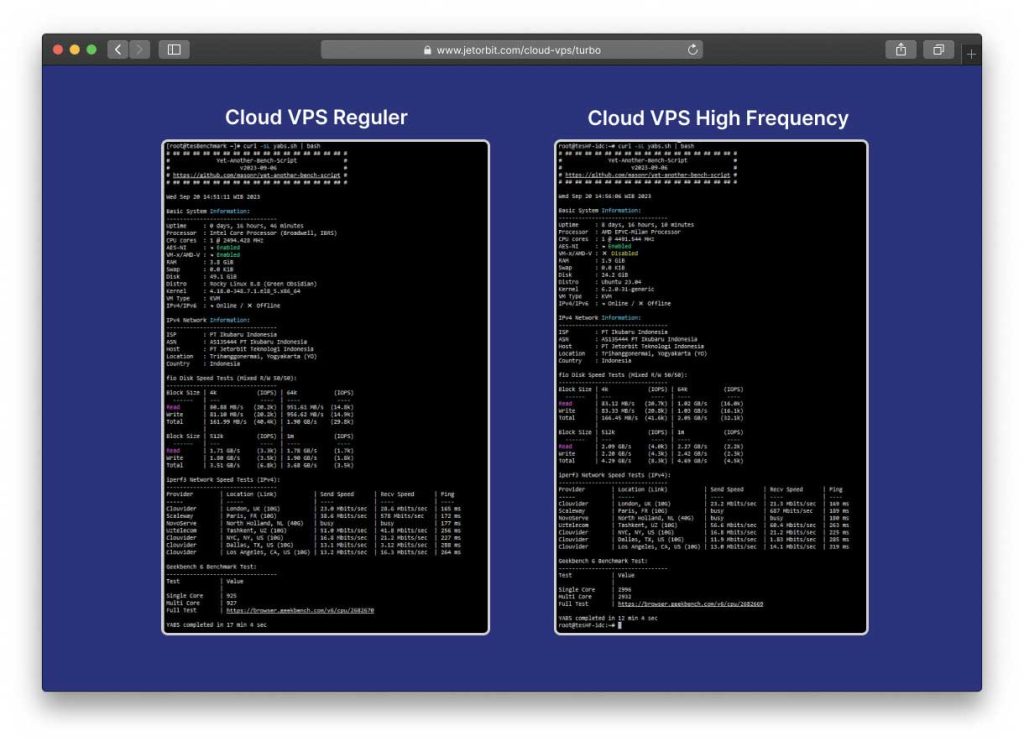Navigate back using the Back arrow
The image size is (1024, 742).
[x=117, y=48]
